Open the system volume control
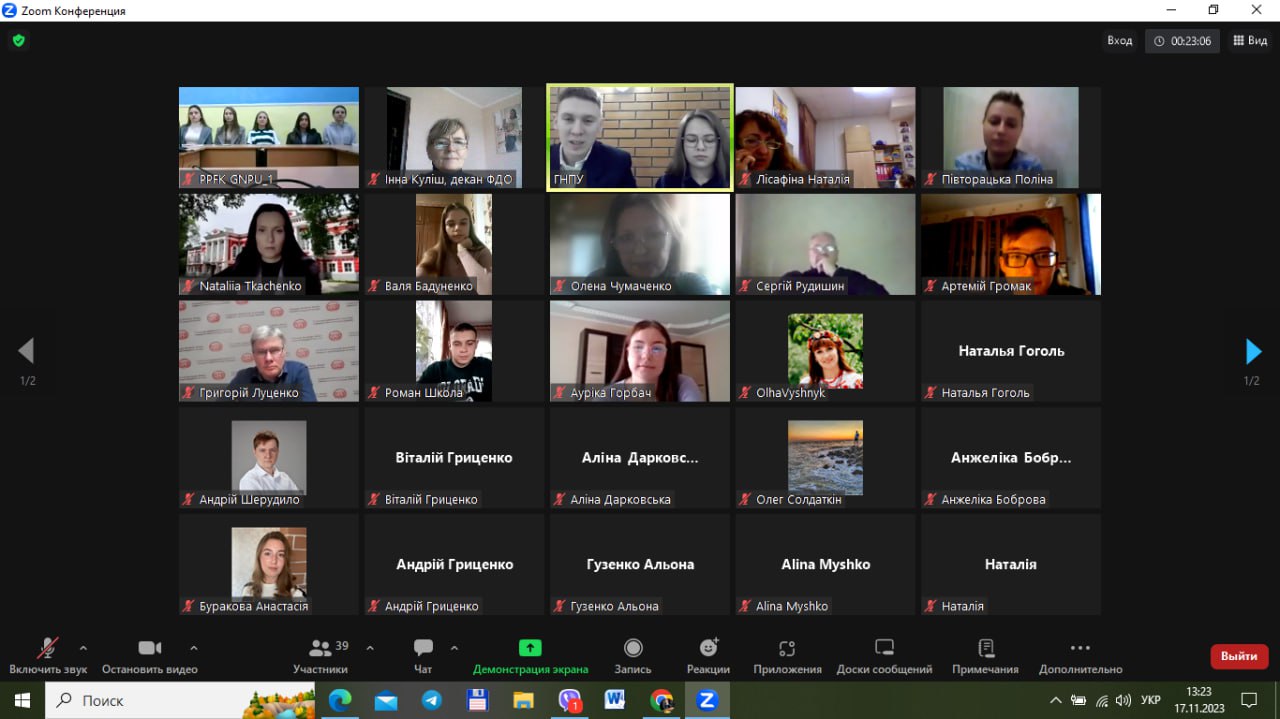 tap(1123, 701)
